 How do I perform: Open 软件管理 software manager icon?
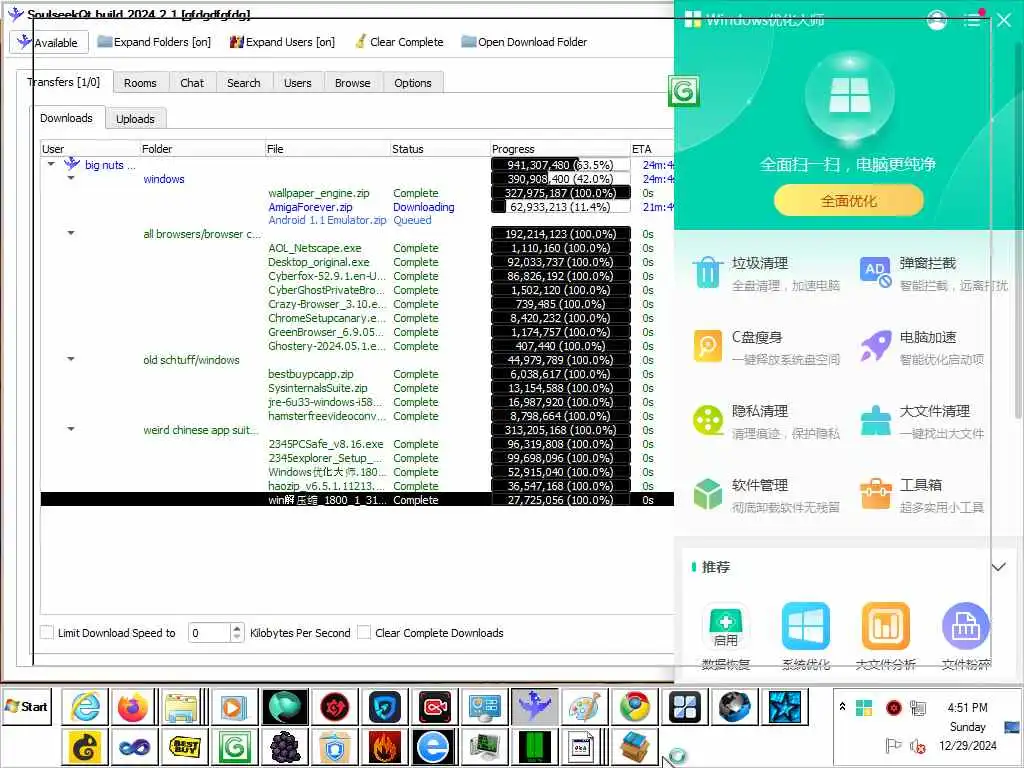pos(707,494)
